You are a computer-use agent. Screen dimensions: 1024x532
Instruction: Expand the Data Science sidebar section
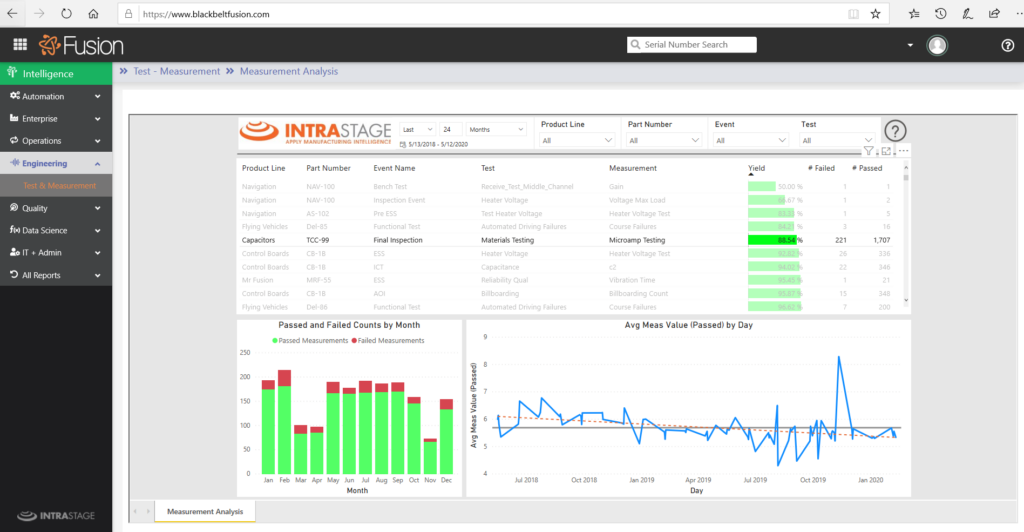[x=56, y=230]
